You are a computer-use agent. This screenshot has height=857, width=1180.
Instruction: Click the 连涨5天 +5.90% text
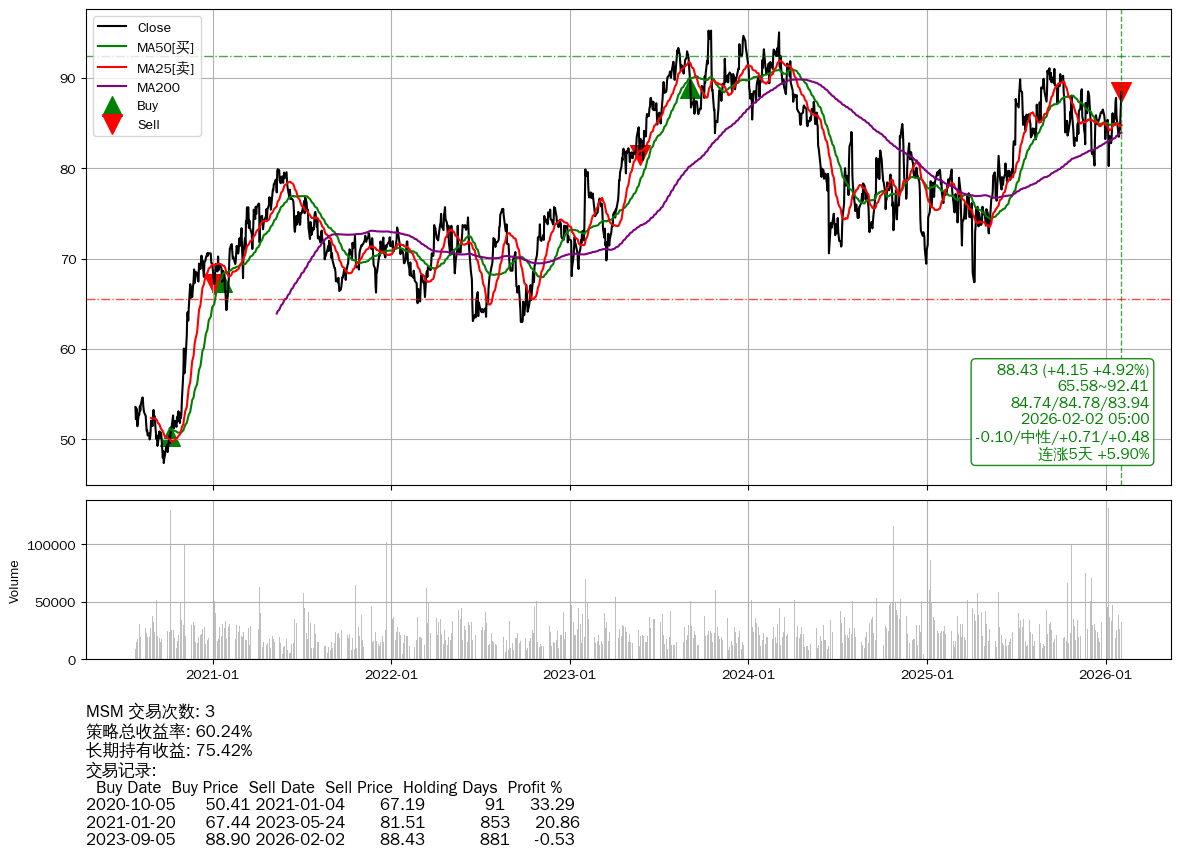coord(1093,454)
